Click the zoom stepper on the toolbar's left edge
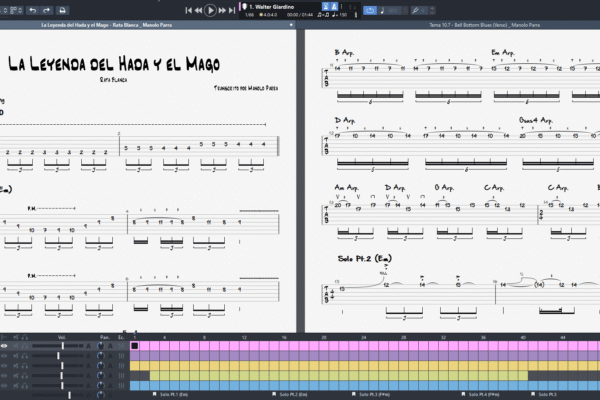 click(x=5, y=10)
